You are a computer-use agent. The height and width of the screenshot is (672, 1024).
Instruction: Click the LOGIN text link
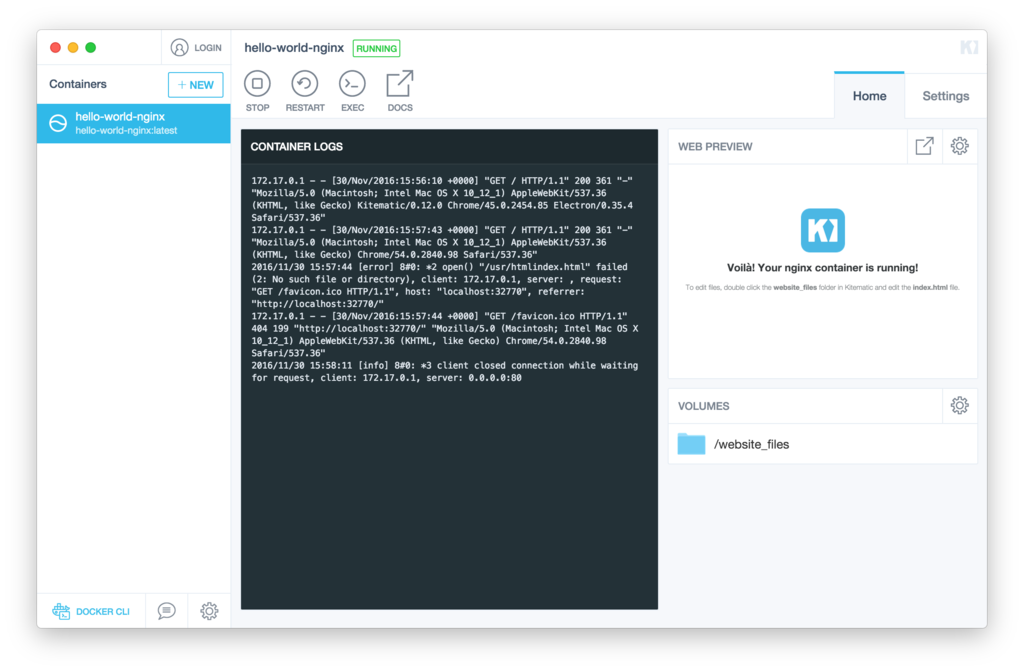208,48
